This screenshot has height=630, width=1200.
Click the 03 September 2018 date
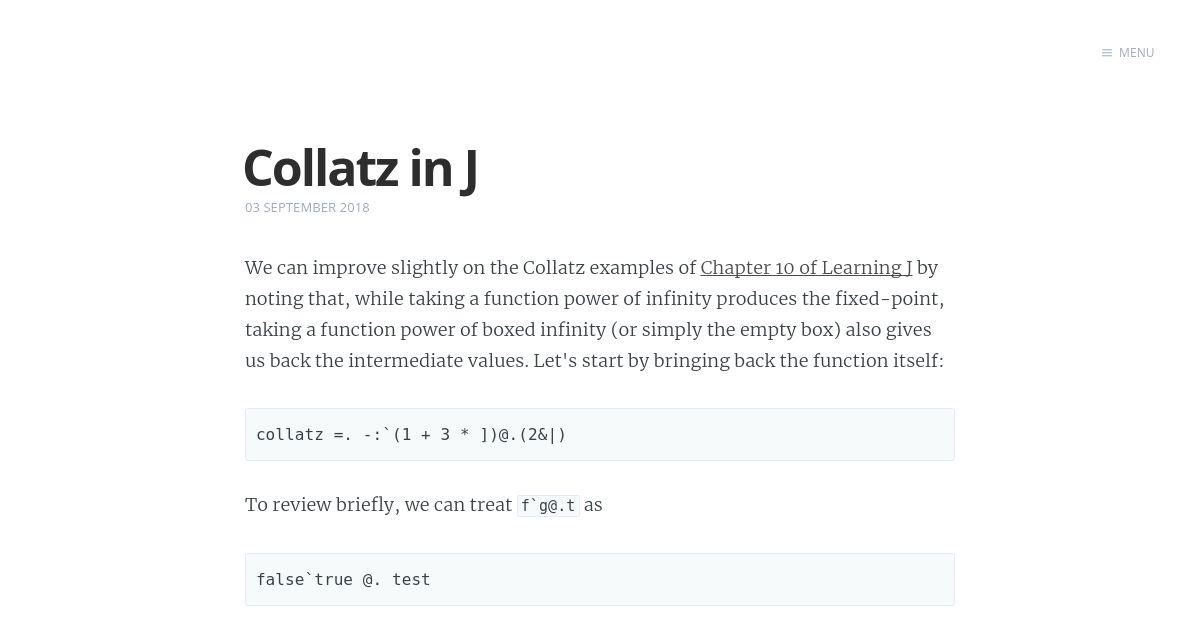tap(307, 207)
